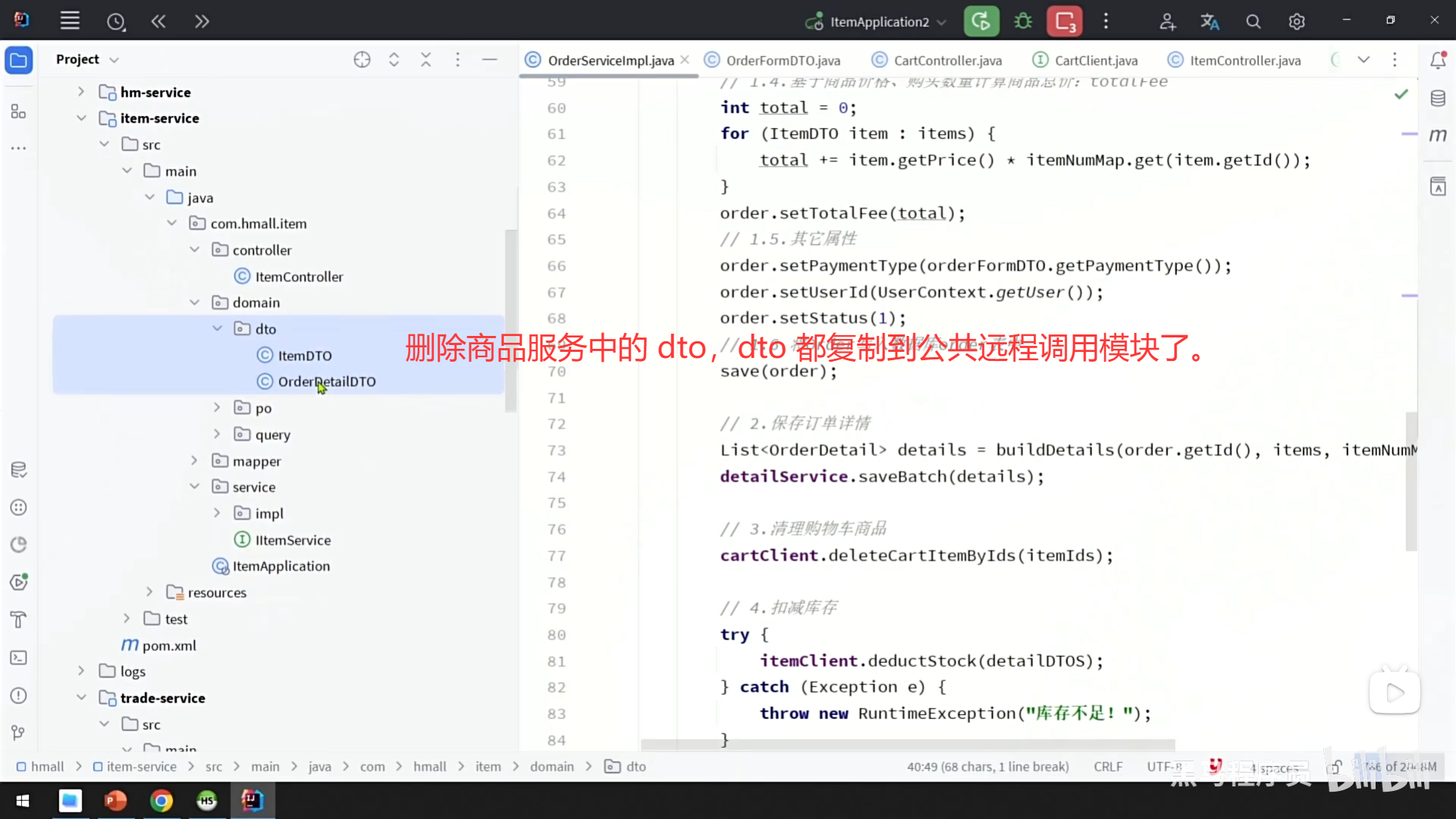The image size is (1456, 819).
Task: Hide the Project panel with minus
Action: [x=490, y=60]
